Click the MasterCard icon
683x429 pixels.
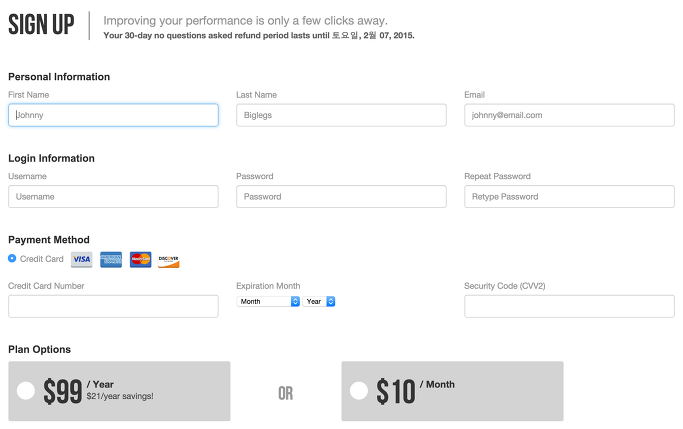140,260
